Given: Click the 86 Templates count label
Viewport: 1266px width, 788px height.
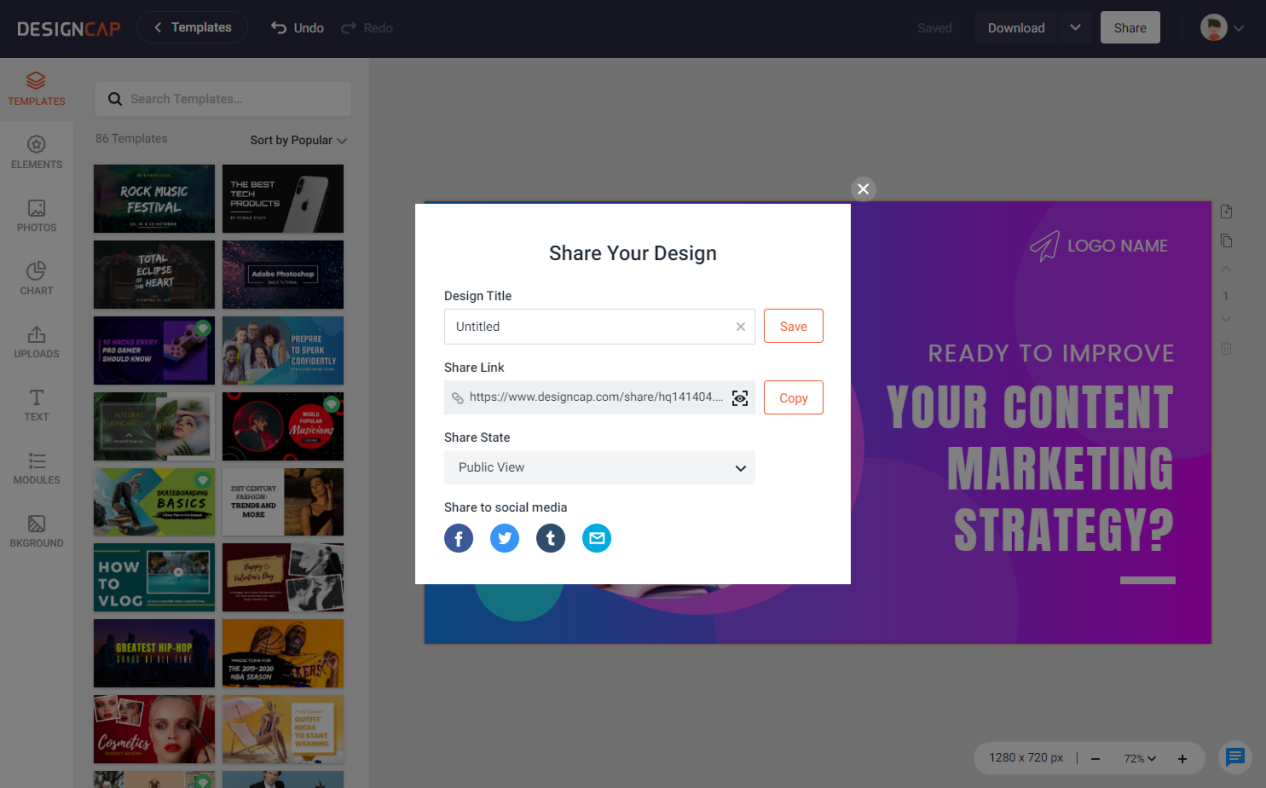Looking at the screenshot, I should click(131, 139).
